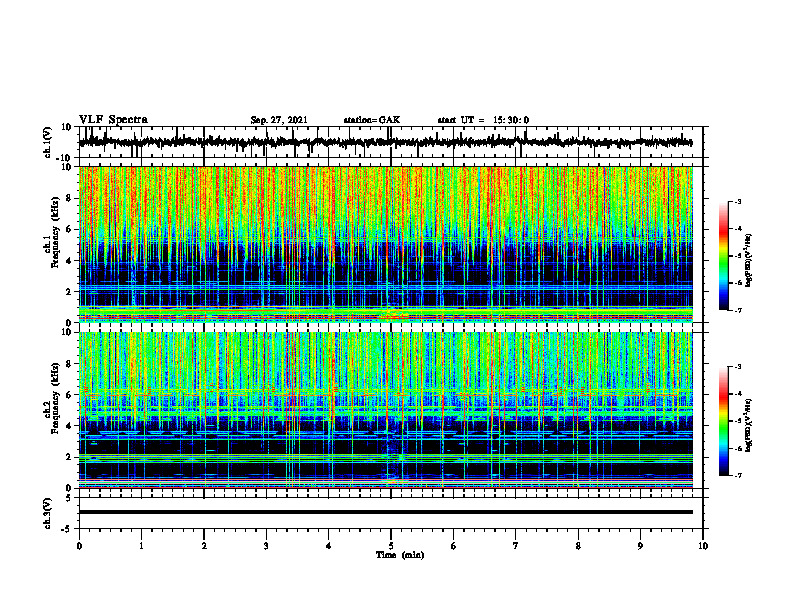Click inside the ch.1 spectrogram panel
792x612 pixels.
[385, 244]
